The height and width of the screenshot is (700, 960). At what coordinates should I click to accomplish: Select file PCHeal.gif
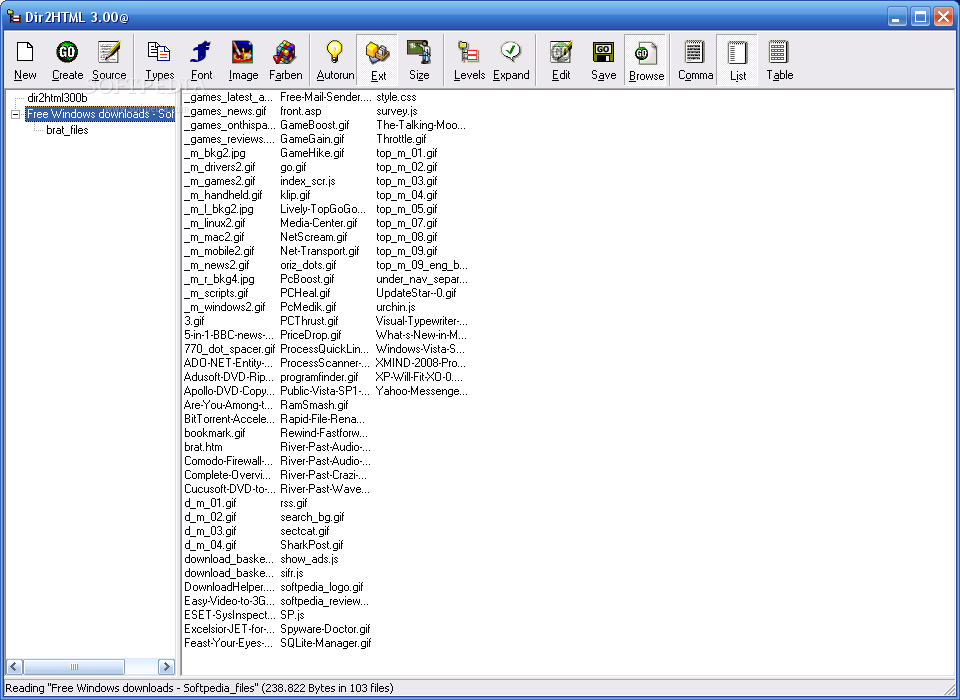tap(306, 293)
